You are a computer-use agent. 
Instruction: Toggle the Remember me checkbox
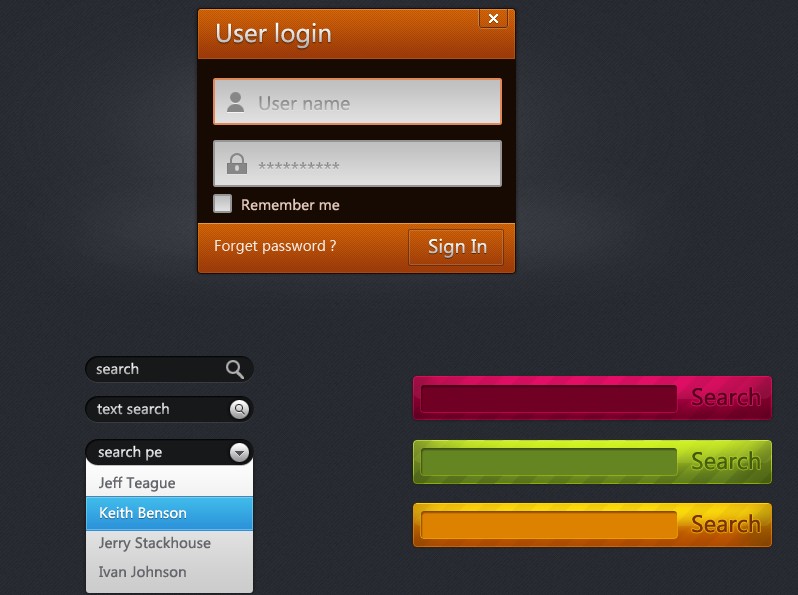(222, 204)
